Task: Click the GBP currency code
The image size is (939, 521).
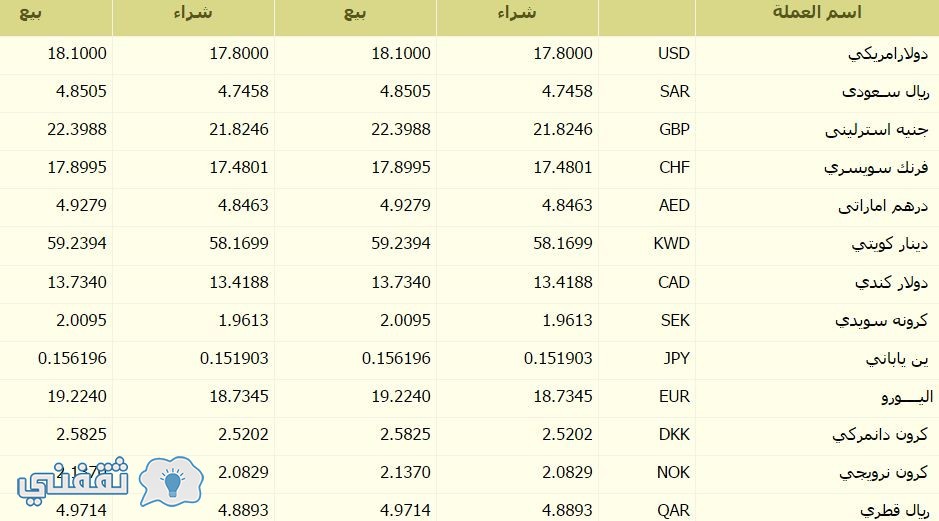Action: coord(674,129)
